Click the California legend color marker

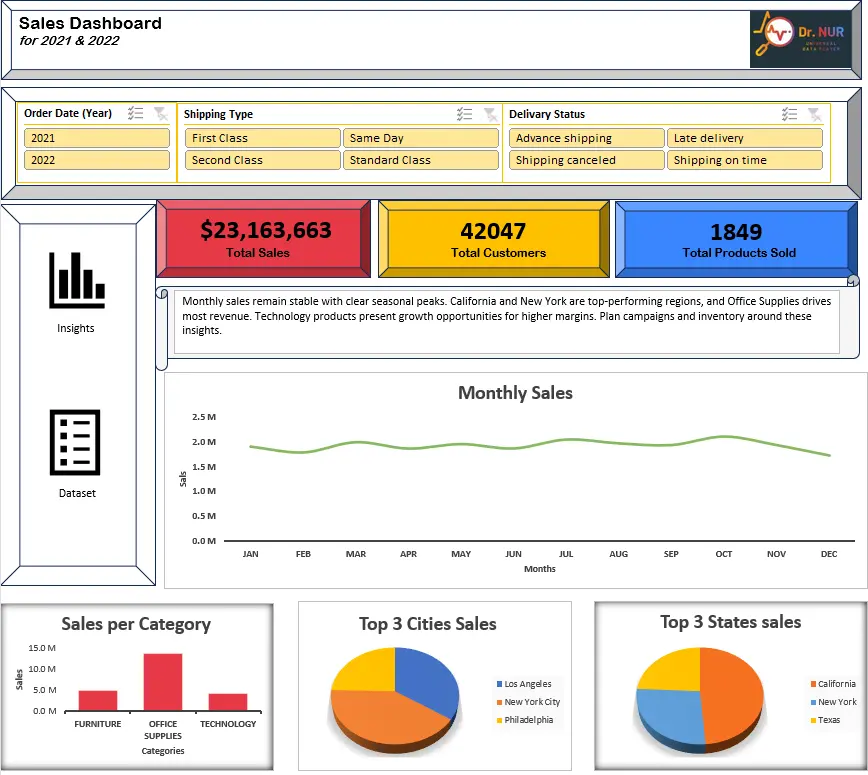click(812, 684)
